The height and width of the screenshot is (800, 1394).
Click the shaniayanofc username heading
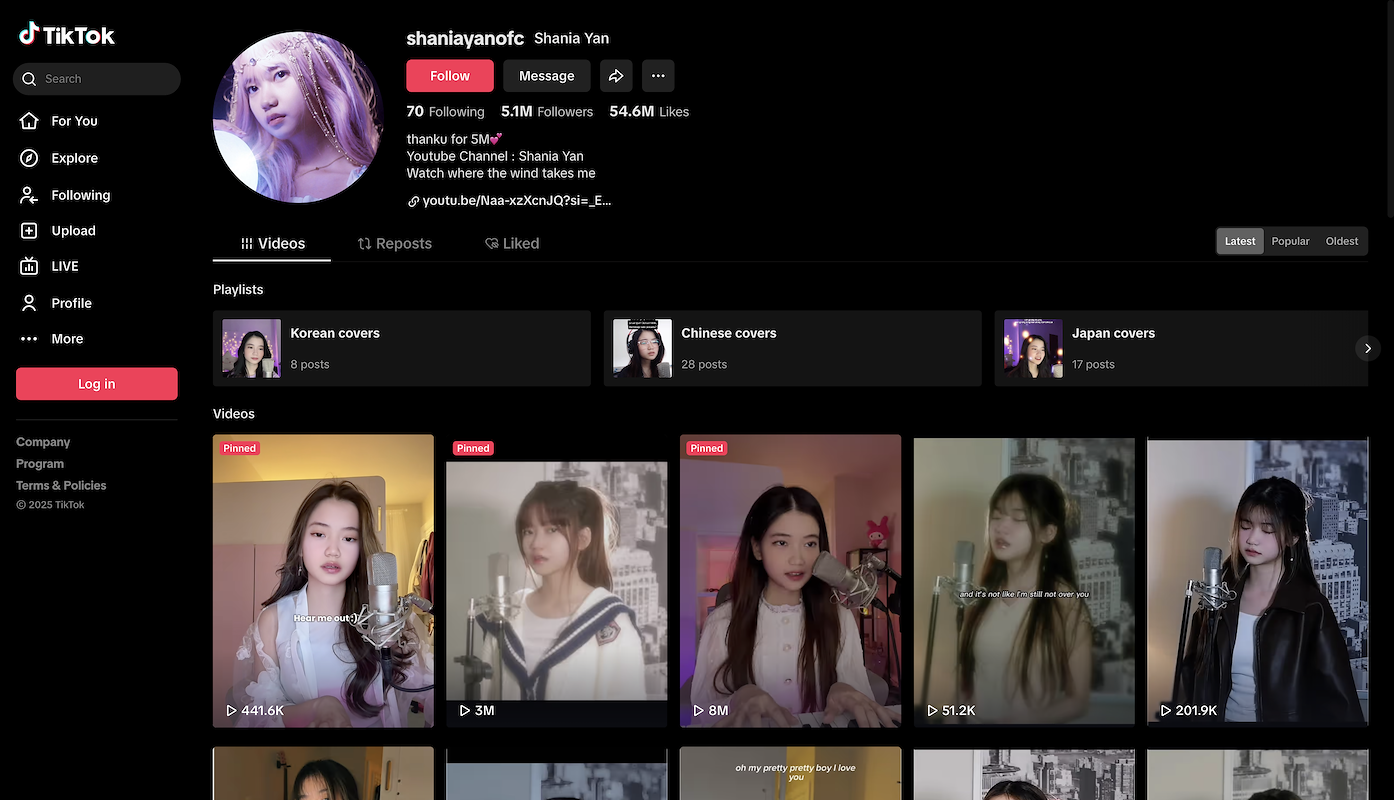tap(465, 39)
